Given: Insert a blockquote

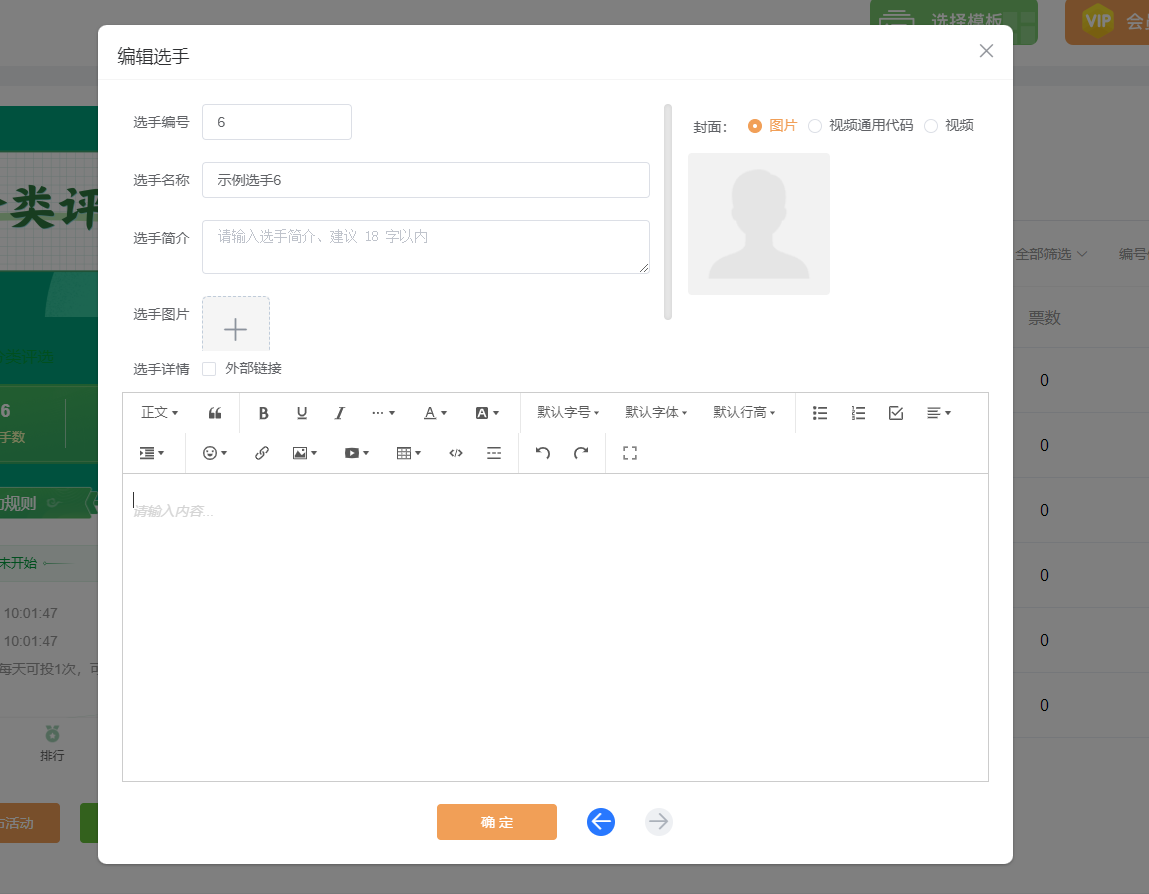Looking at the screenshot, I should tap(215, 413).
